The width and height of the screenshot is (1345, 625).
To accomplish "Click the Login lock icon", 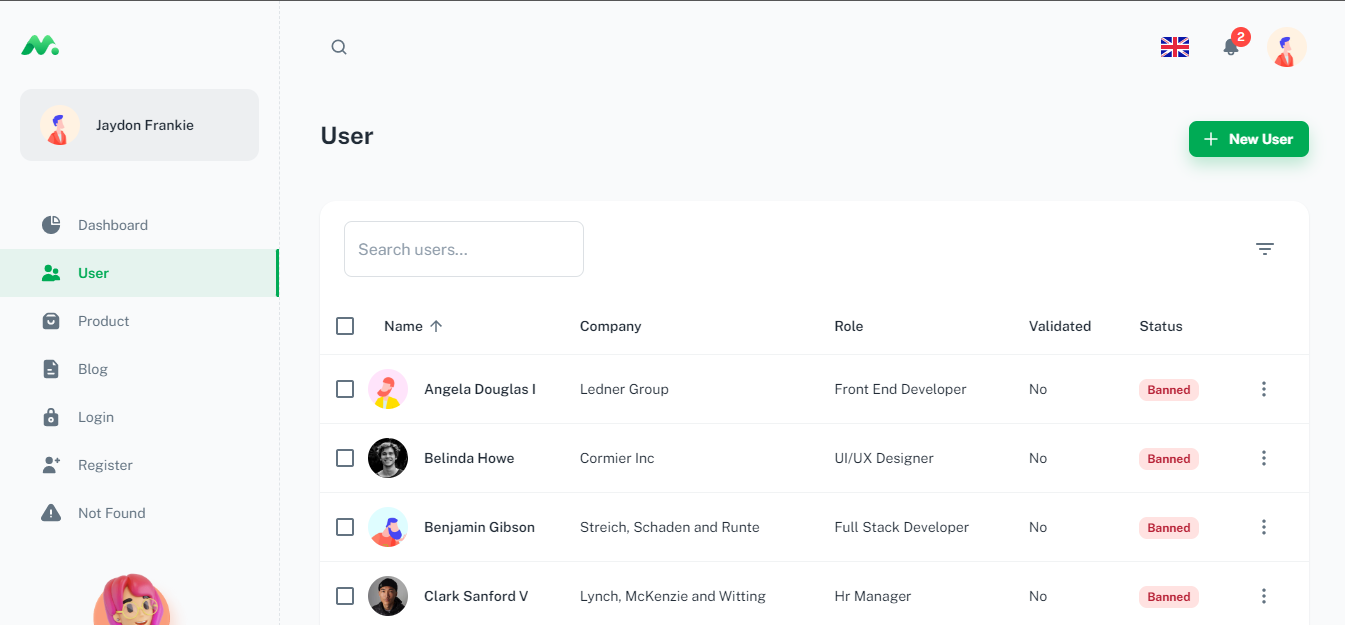I will 51,417.
